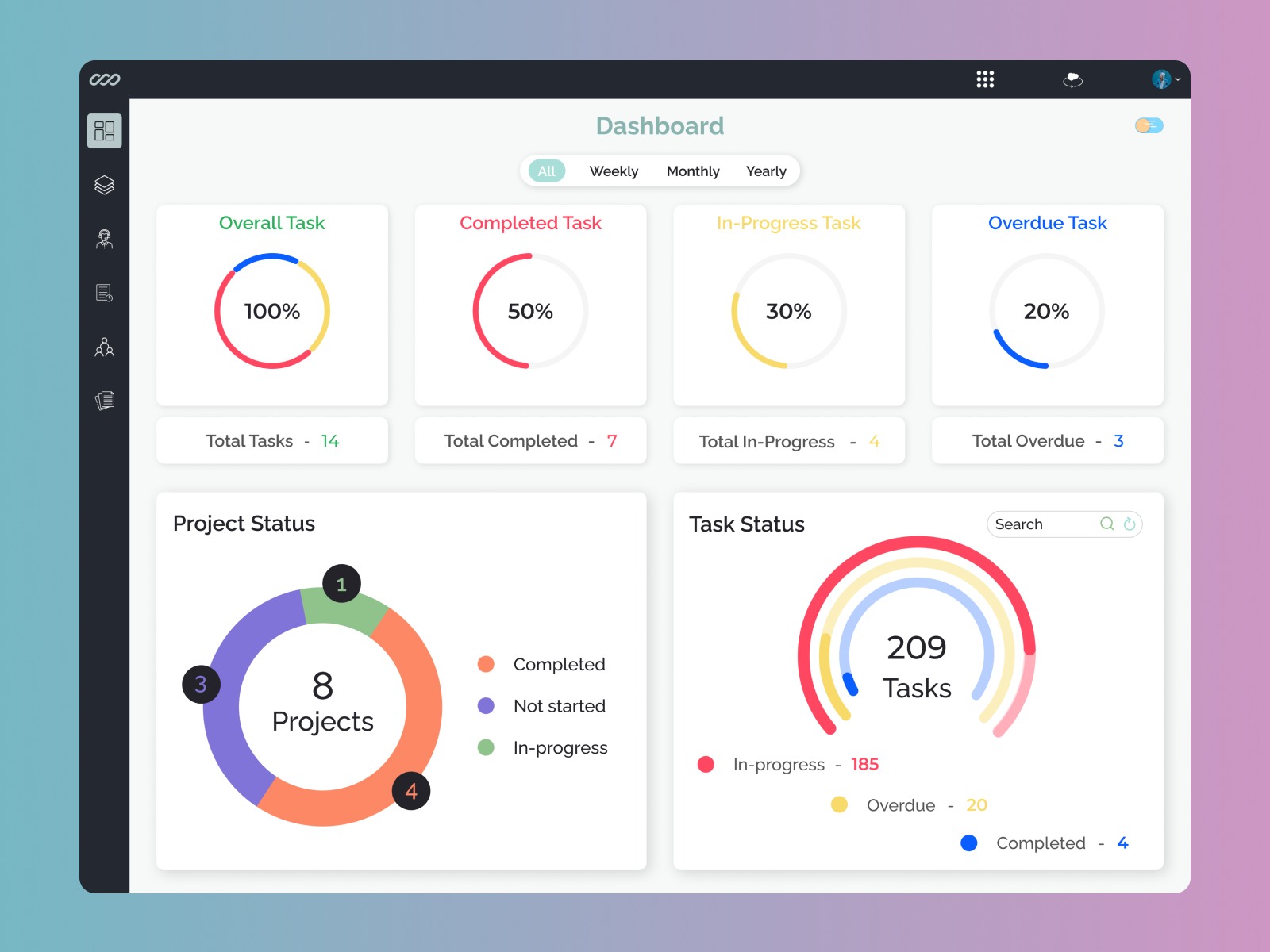1270x952 pixels.
Task: Select the layers stack icon in sidebar
Action: [104, 185]
